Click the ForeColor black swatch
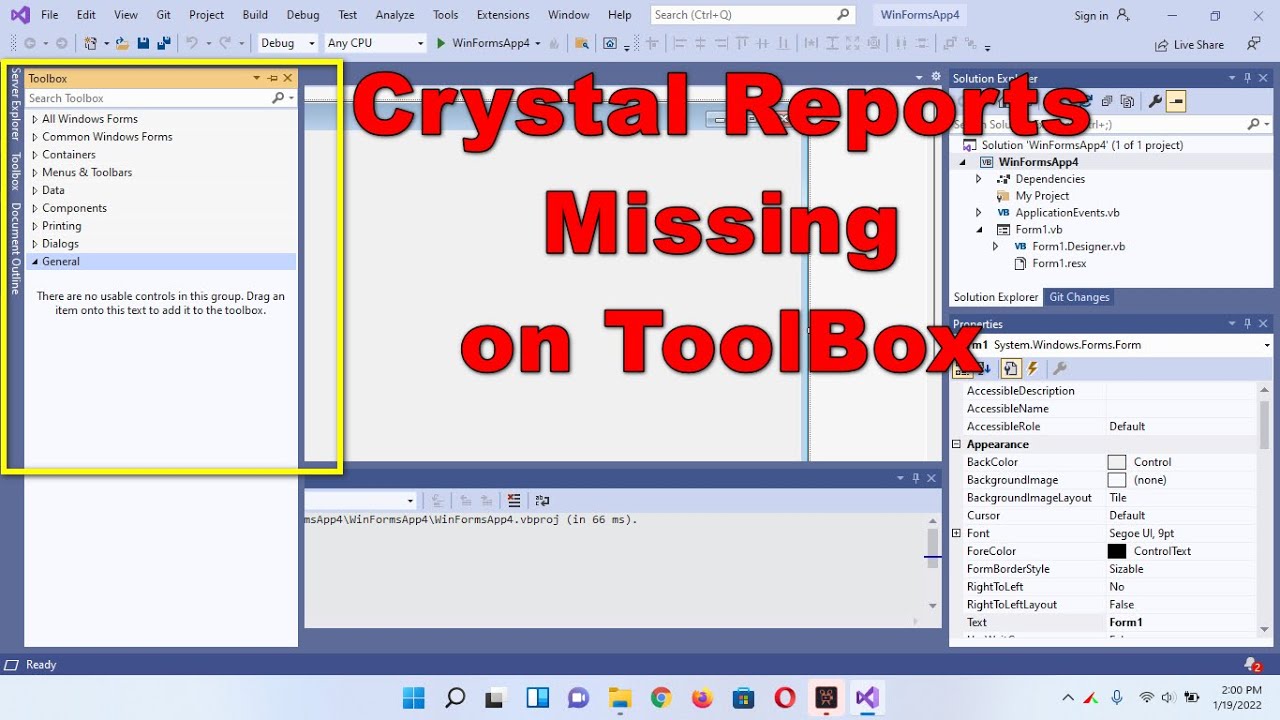The image size is (1280, 720). point(1117,551)
